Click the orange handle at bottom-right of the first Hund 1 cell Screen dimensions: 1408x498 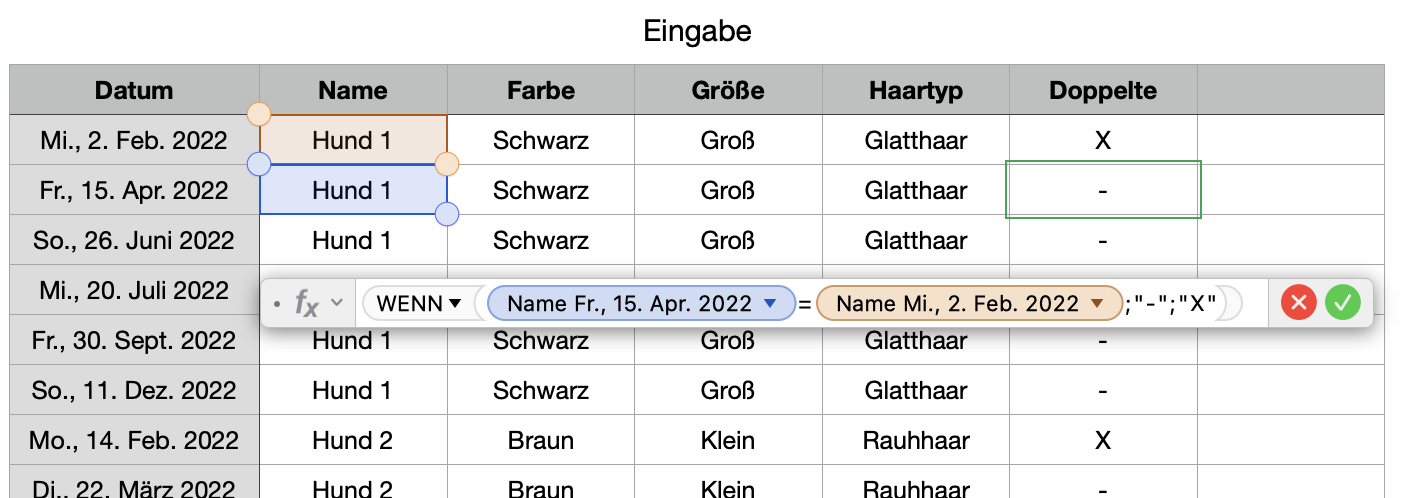[447, 163]
